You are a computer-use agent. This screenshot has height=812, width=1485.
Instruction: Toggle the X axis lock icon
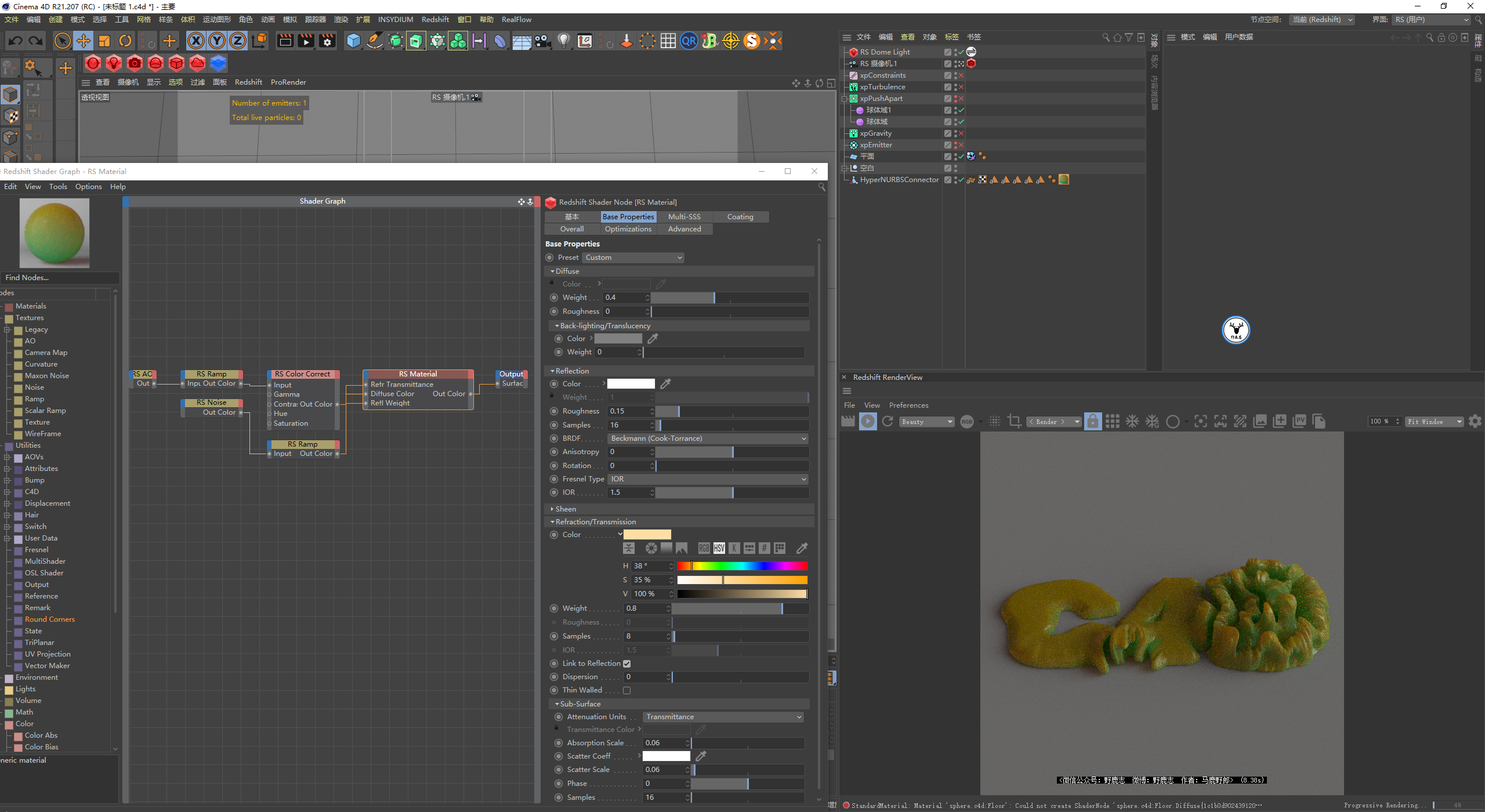pyautogui.click(x=196, y=41)
